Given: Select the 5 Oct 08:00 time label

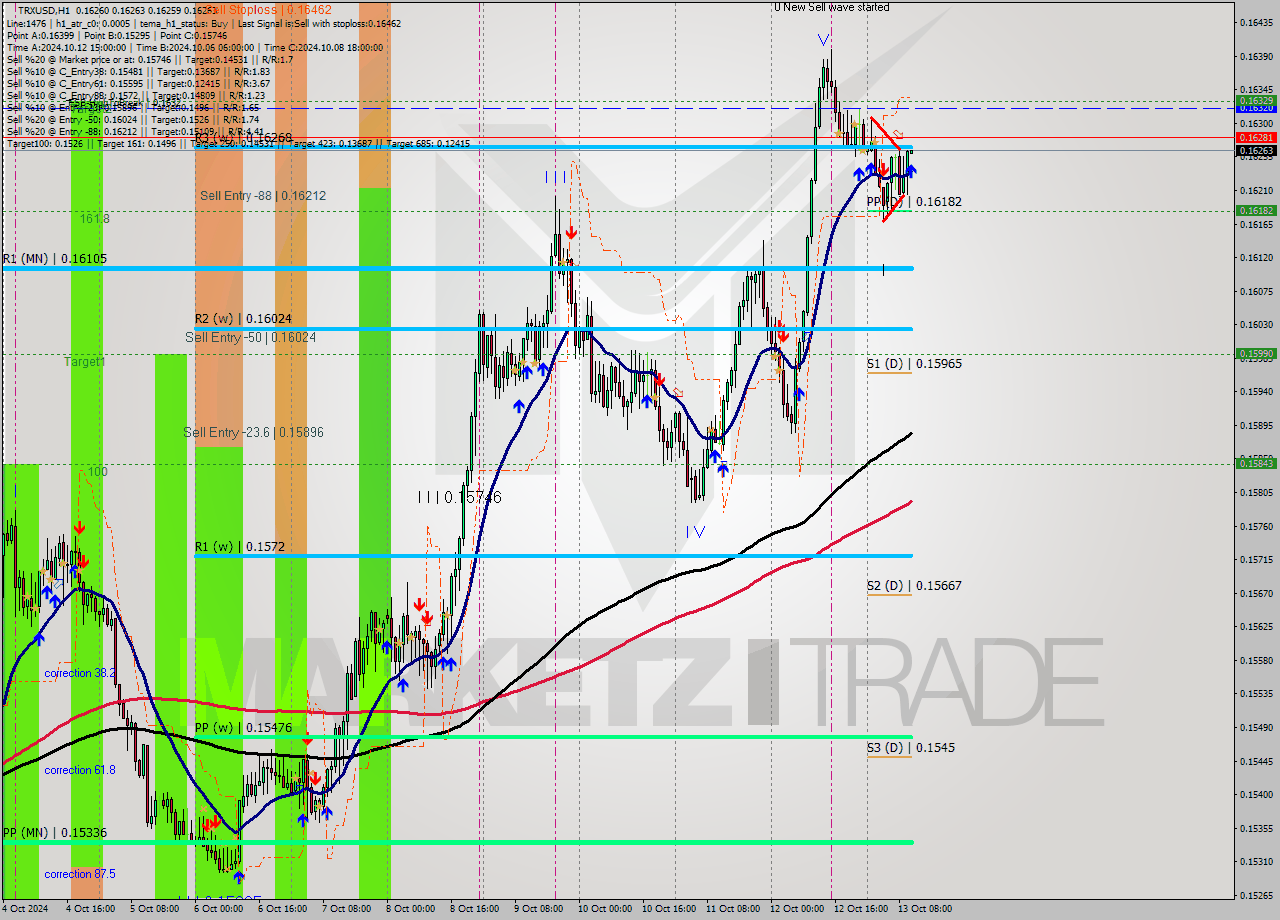Looking at the screenshot, I should [156, 910].
